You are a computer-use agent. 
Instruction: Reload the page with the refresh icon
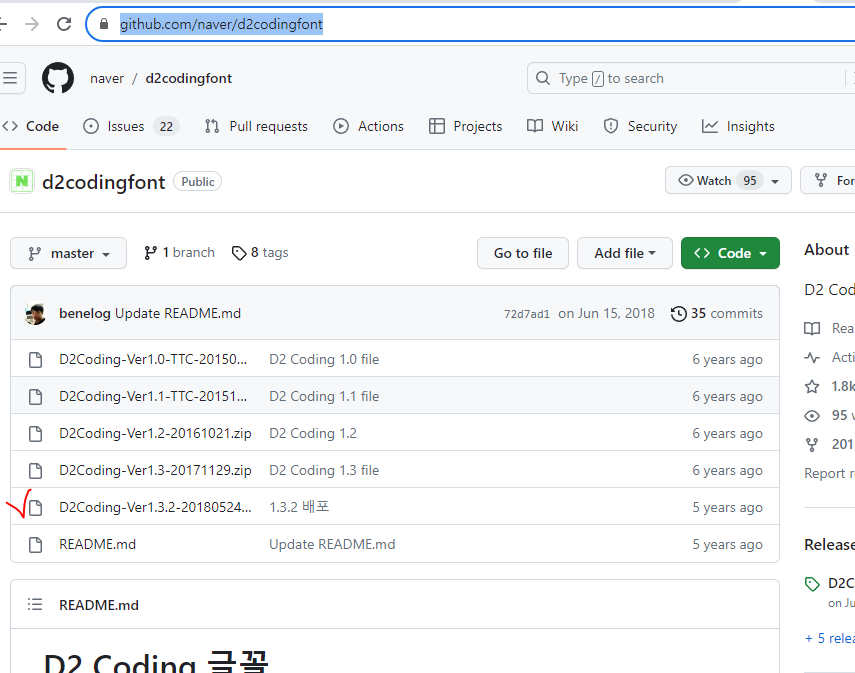[x=63, y=23]
